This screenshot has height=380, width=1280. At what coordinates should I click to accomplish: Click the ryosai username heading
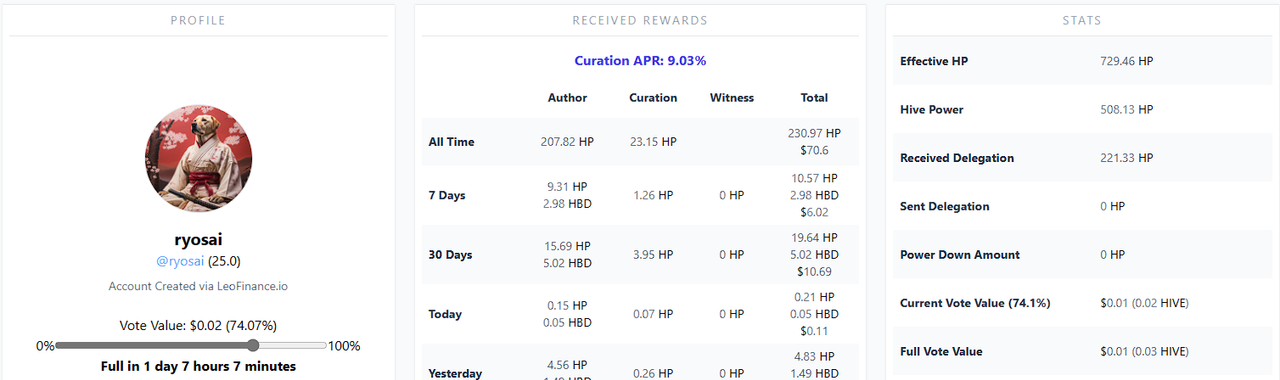point(198,240)
